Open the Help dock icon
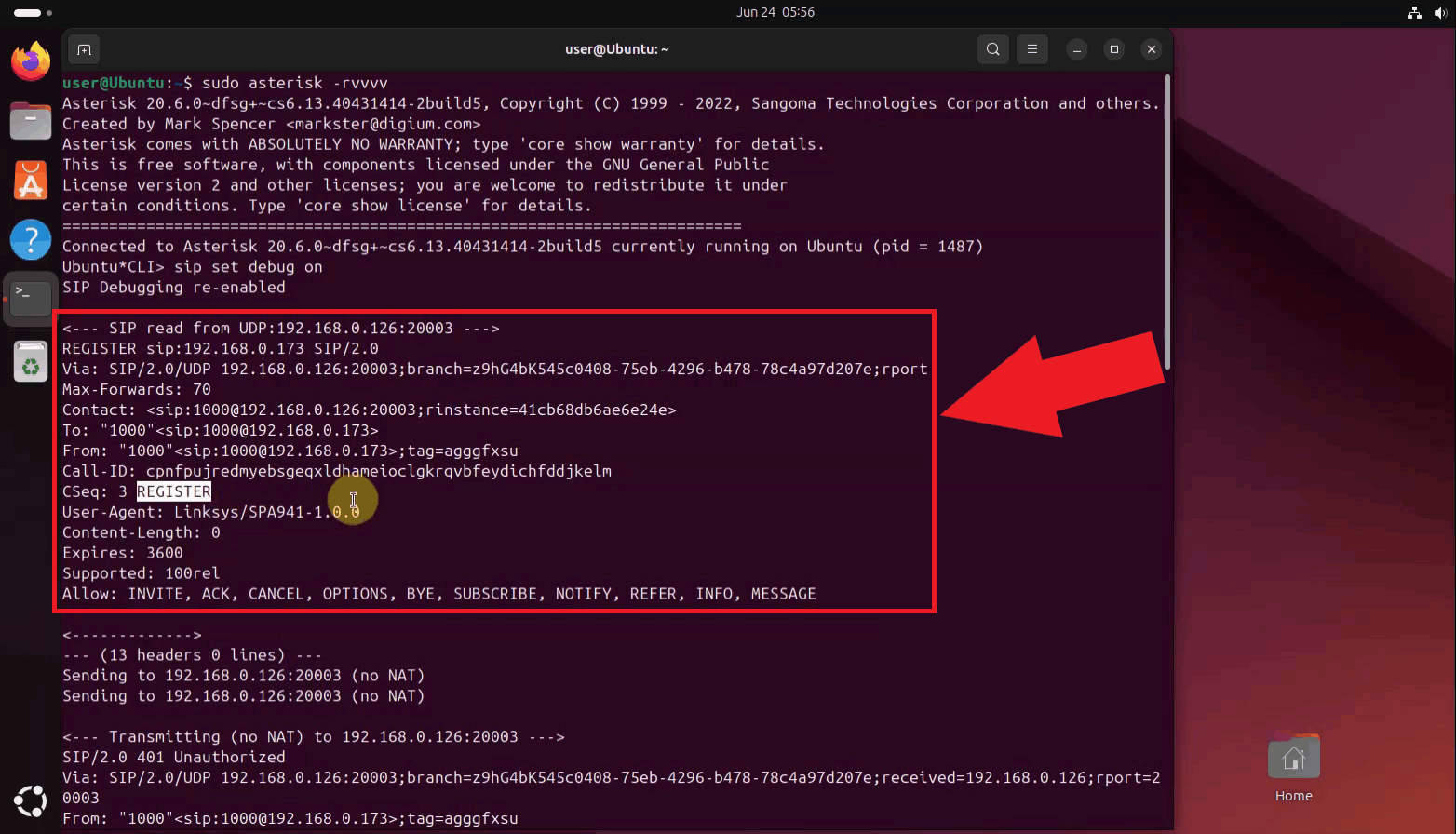 [x=31, y=239]
